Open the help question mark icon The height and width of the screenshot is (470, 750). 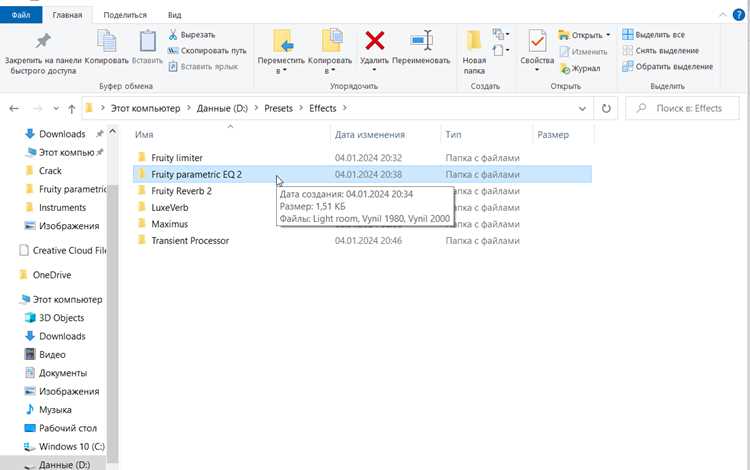coord(739,15)
